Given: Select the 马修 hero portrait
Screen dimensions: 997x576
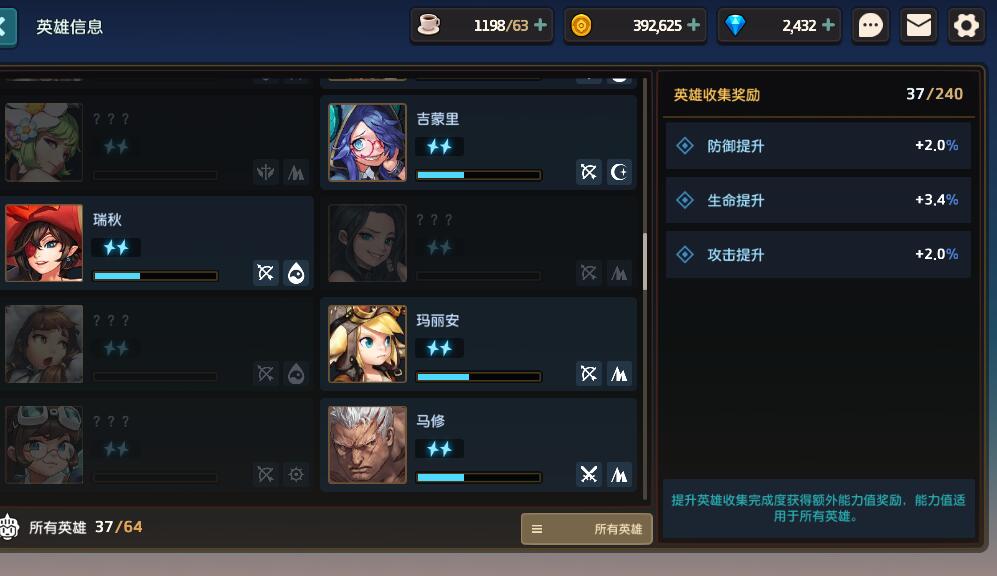Looking at the screenshot, I should click(x=367, y=445).
